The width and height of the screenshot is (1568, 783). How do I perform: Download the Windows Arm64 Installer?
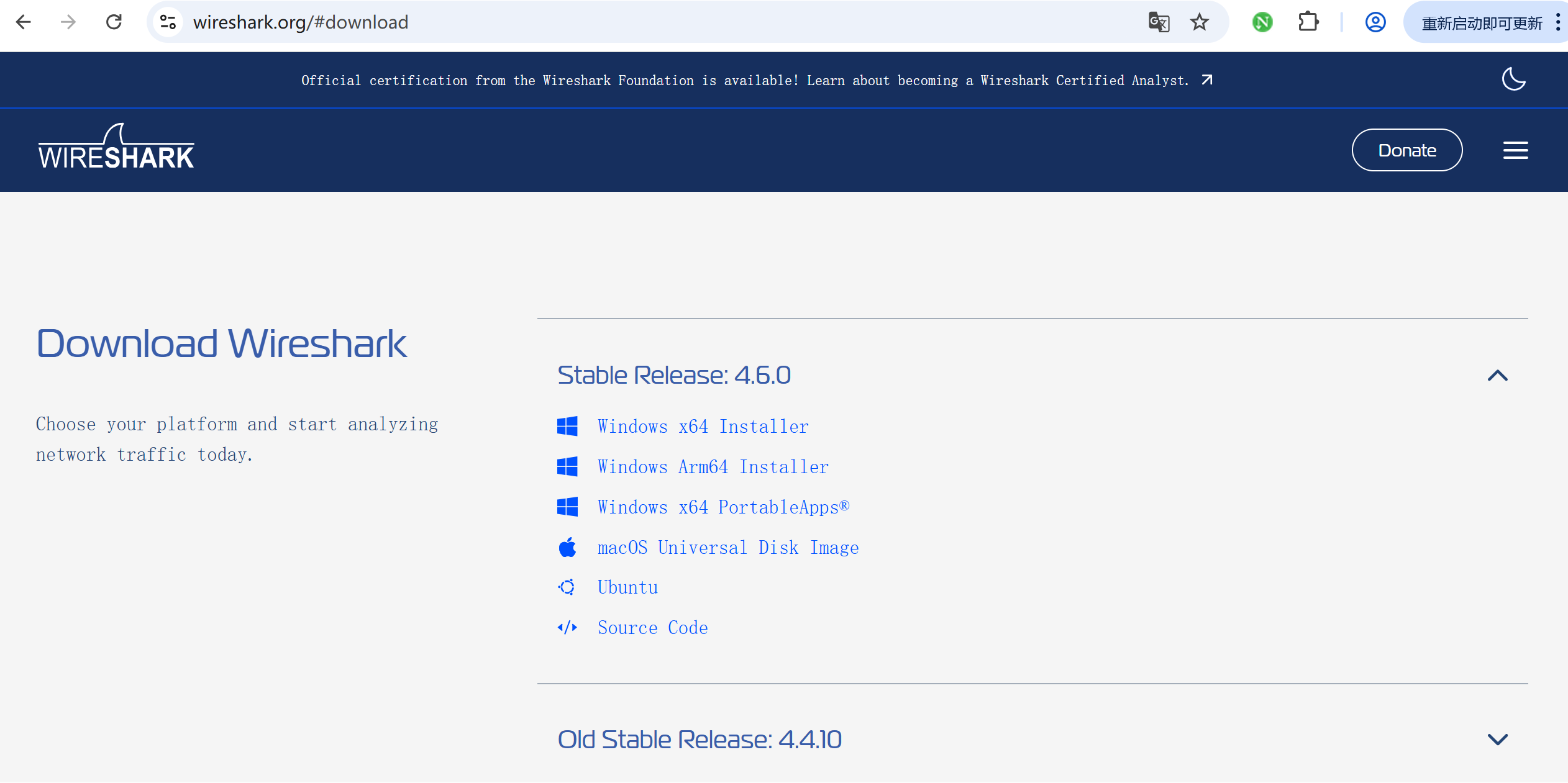tap(713, 467)
